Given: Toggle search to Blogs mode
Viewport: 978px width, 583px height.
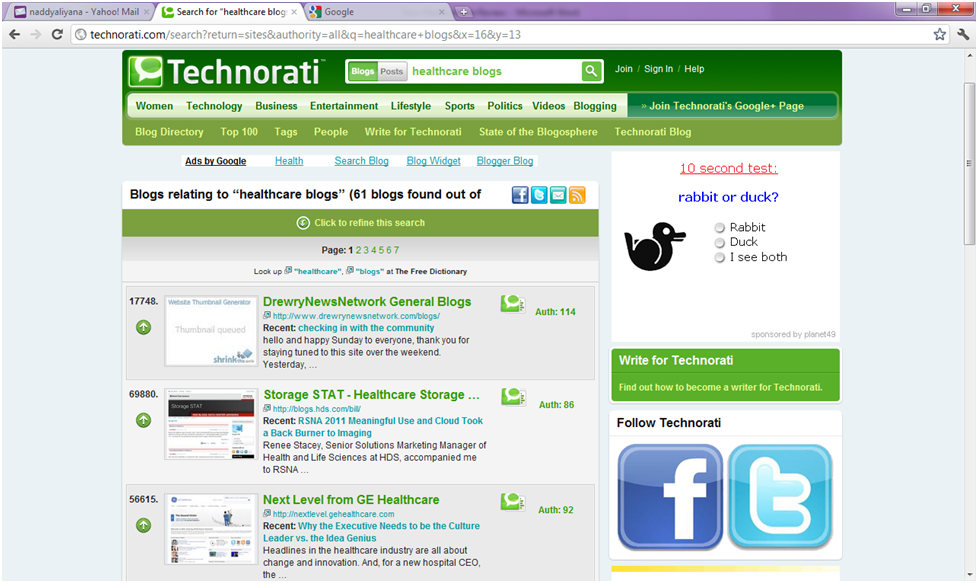Looking at the screenshot, I should tap(362, 71).
